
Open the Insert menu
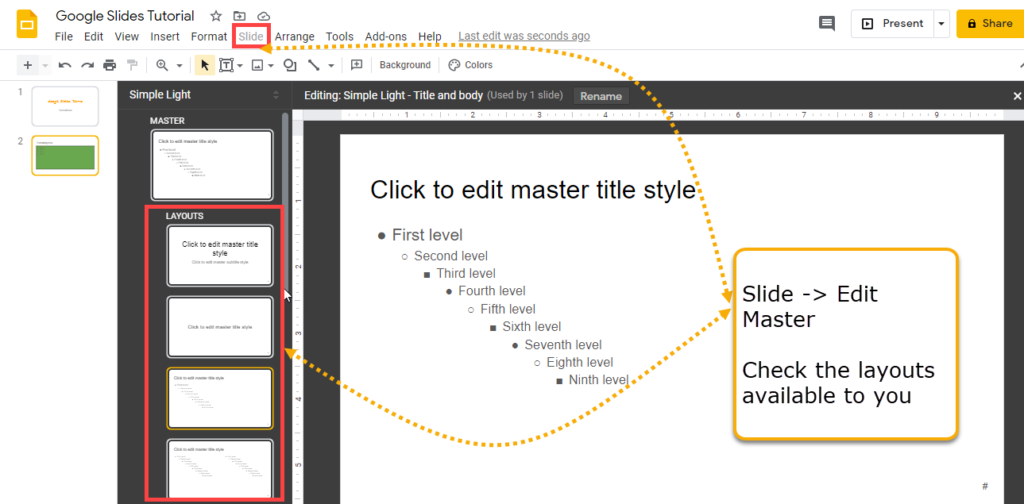(x=165, y=37)
